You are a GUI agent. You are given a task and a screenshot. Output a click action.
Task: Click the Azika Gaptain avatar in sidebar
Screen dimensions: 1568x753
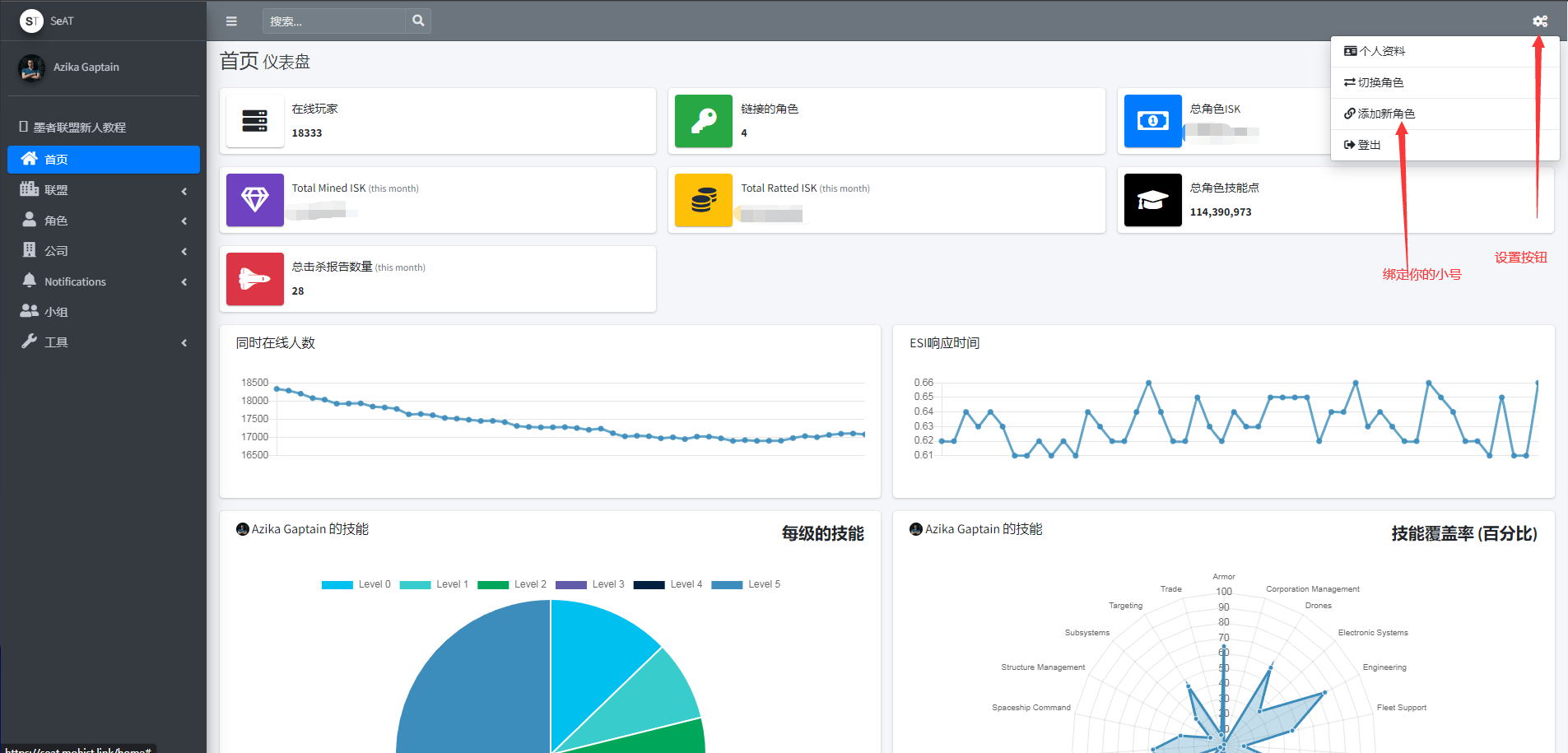click(31, 67)
